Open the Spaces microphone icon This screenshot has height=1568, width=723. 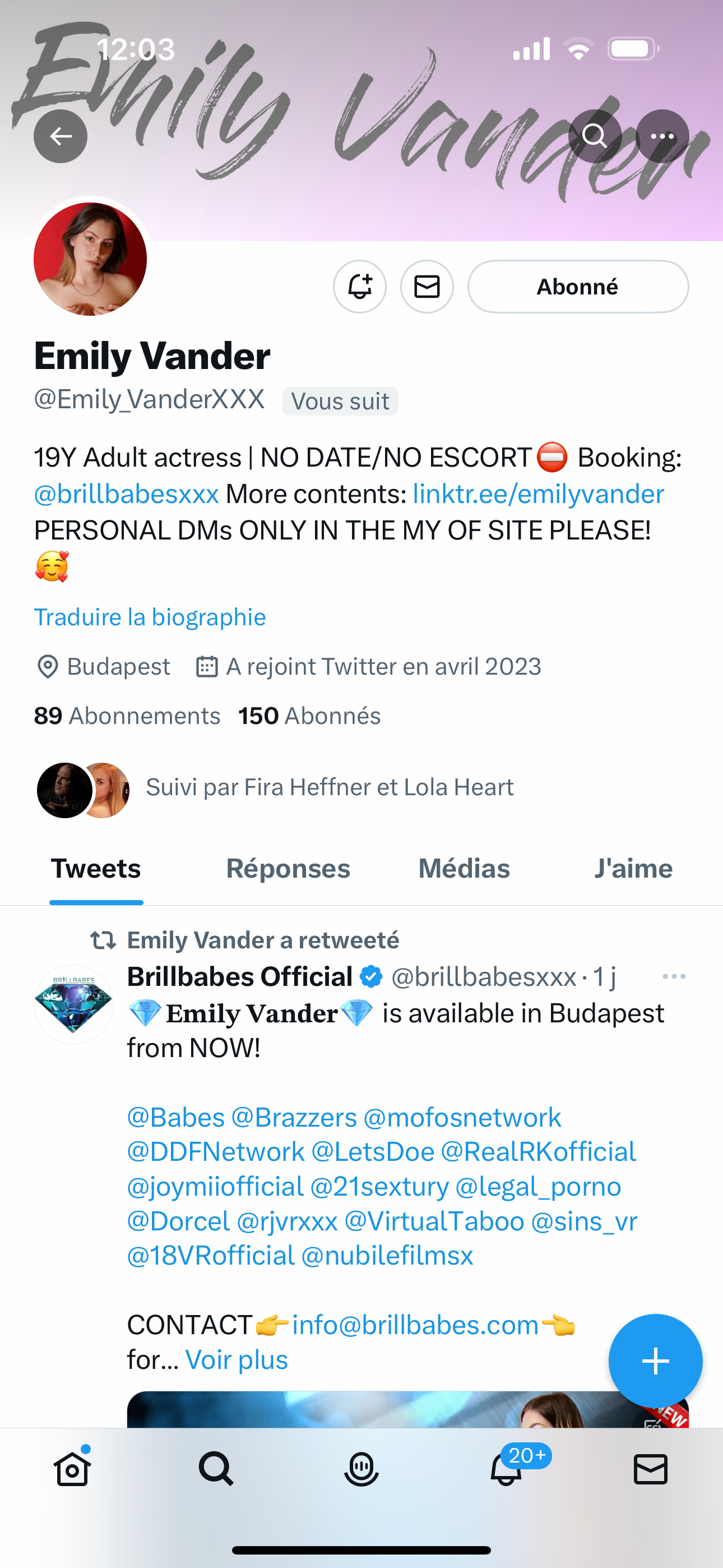tap(361, 1469)
